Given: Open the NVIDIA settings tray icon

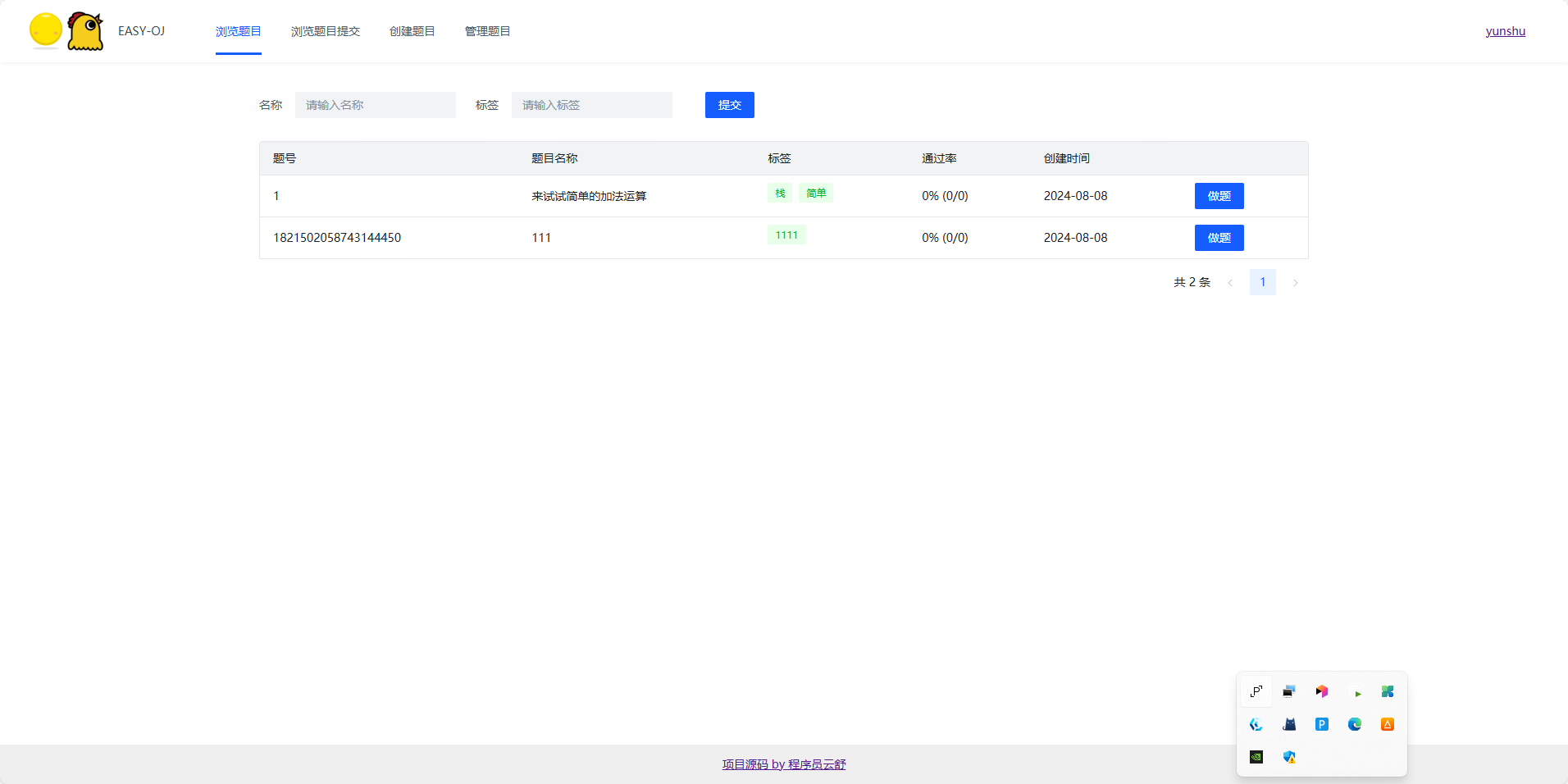Looking at the screenshot, I should 1256,757.
